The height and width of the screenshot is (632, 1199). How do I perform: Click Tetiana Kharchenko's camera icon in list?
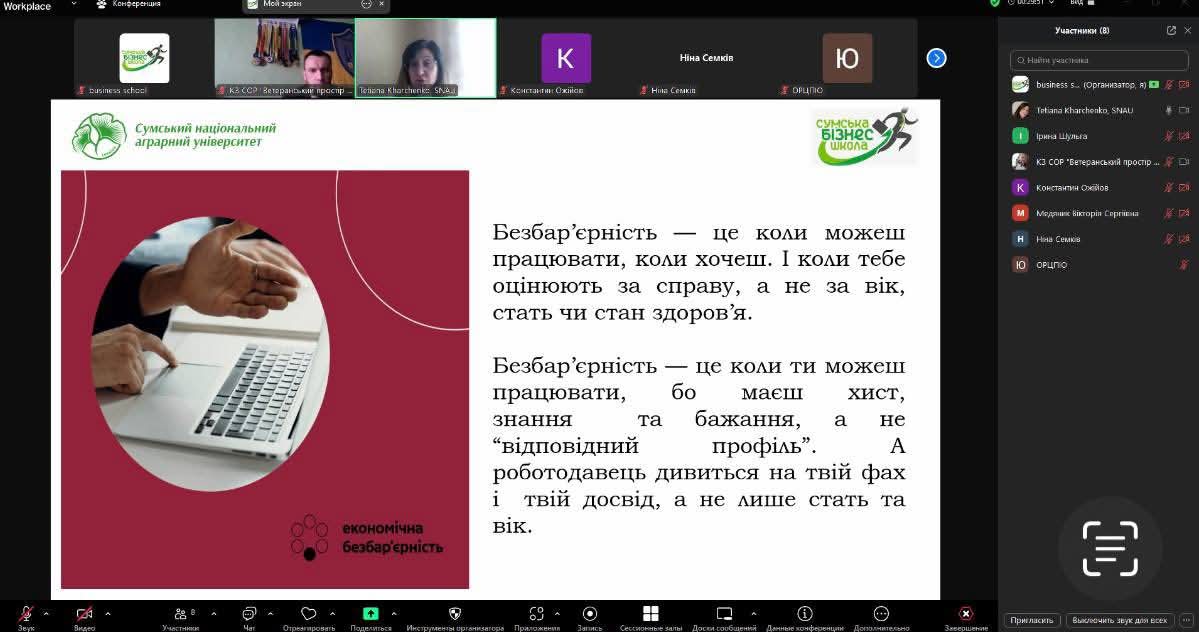1184,110
